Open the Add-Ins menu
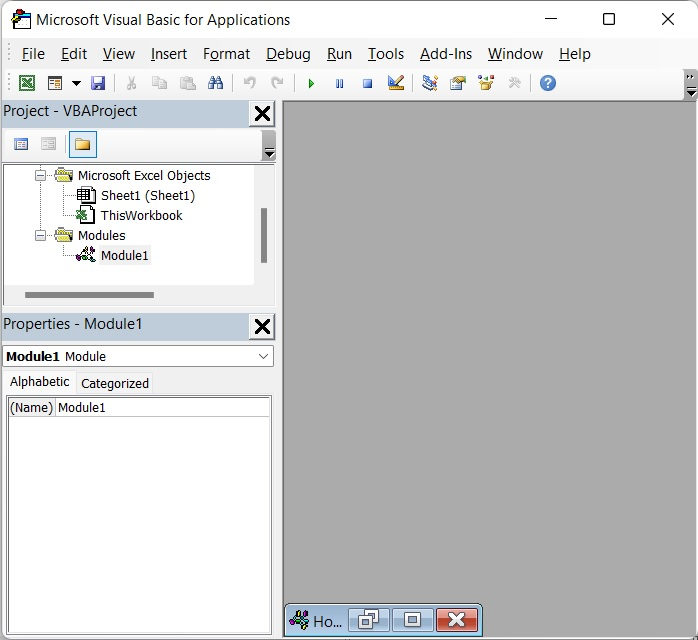Image resolution: width=698 pixels, height=640 pixels. coord(446,54)
